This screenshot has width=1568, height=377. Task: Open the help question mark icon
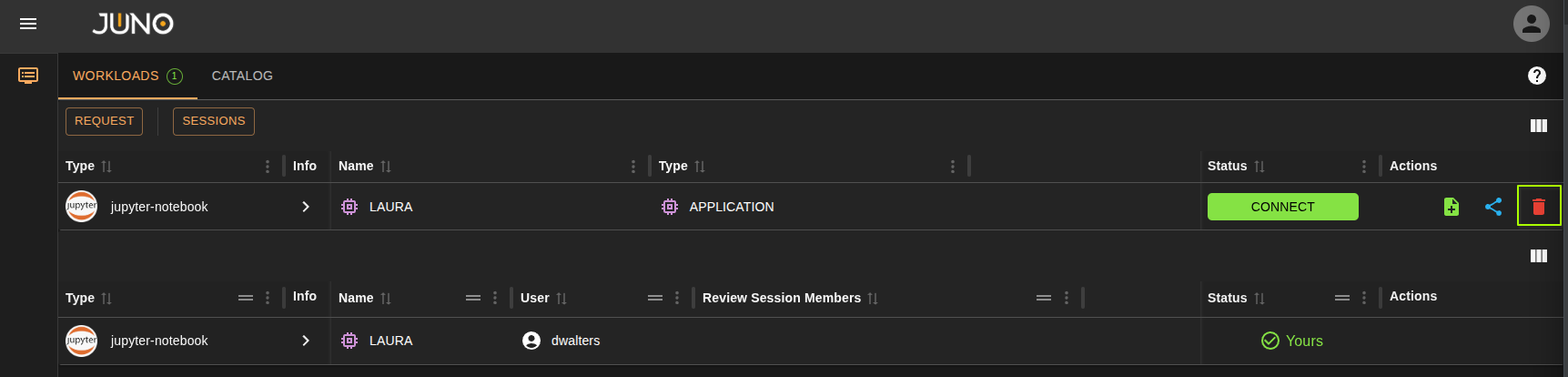1537,76
